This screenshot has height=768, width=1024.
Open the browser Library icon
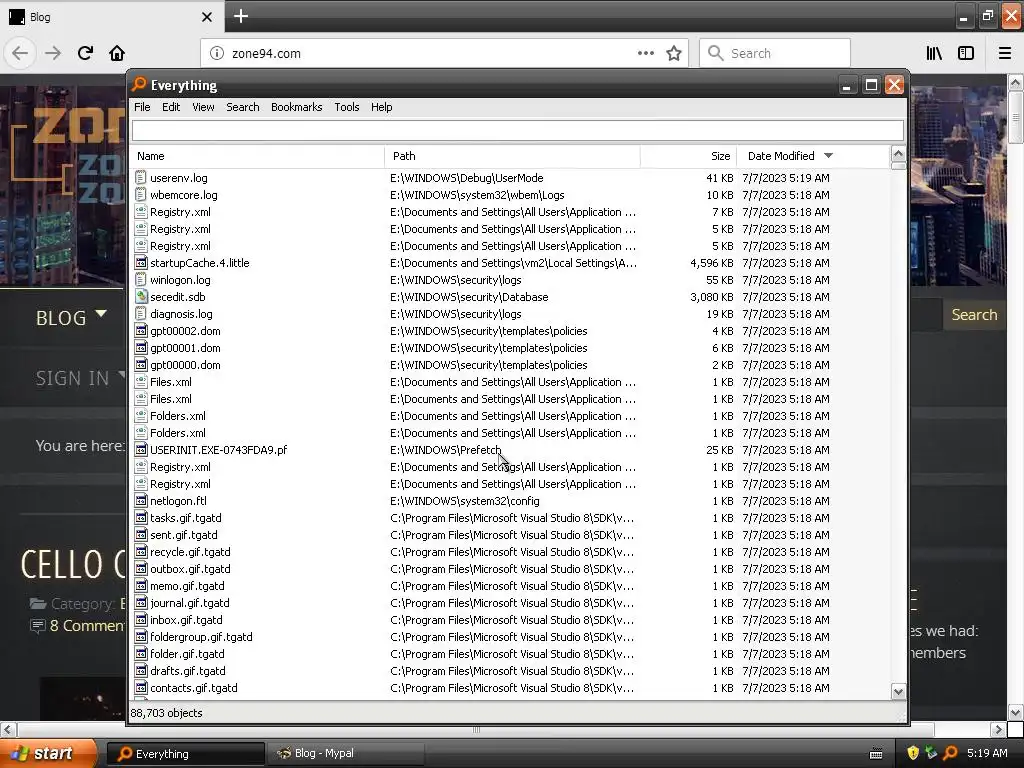(x=935, y=53)
